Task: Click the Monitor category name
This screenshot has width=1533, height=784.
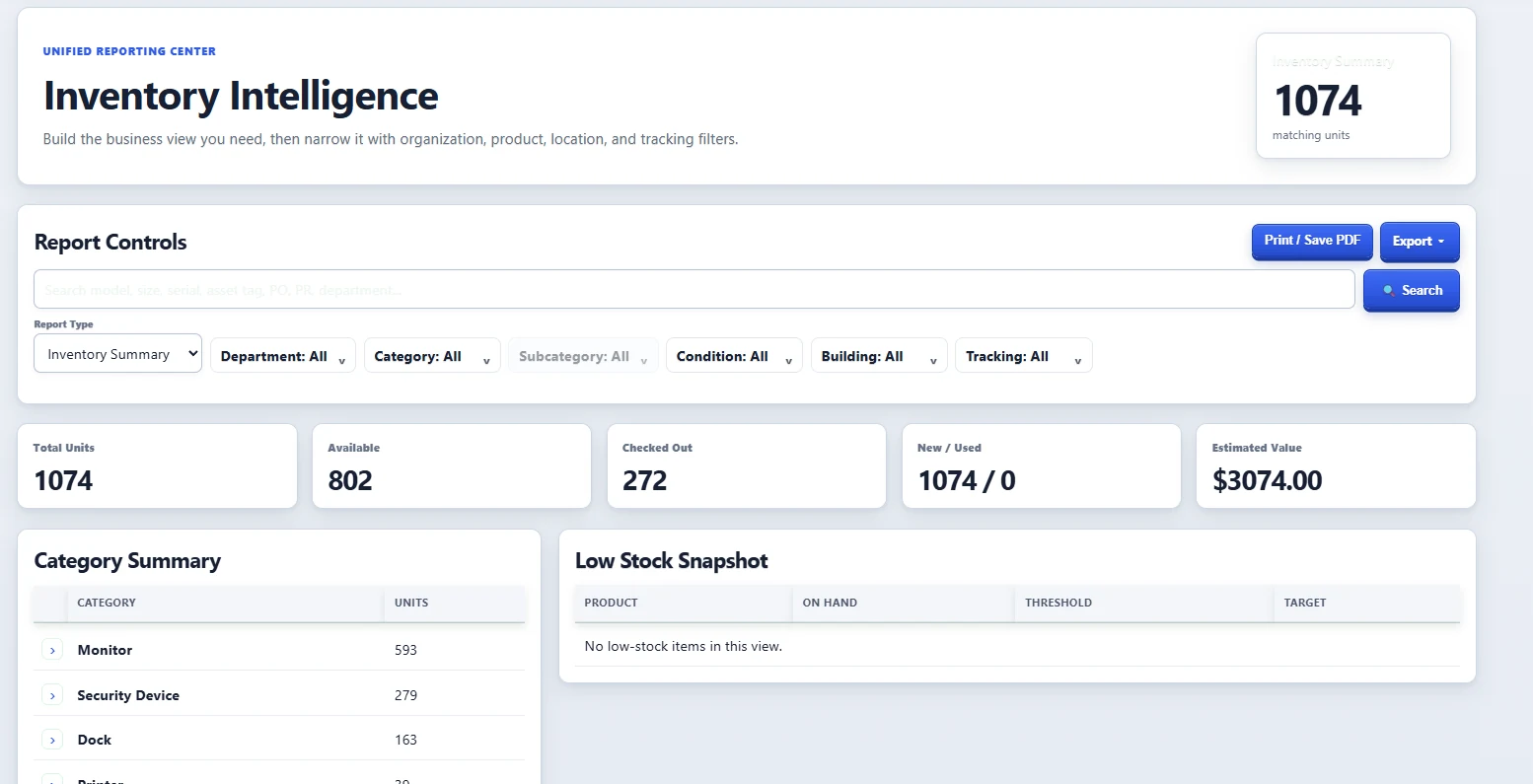Action: 105,651
